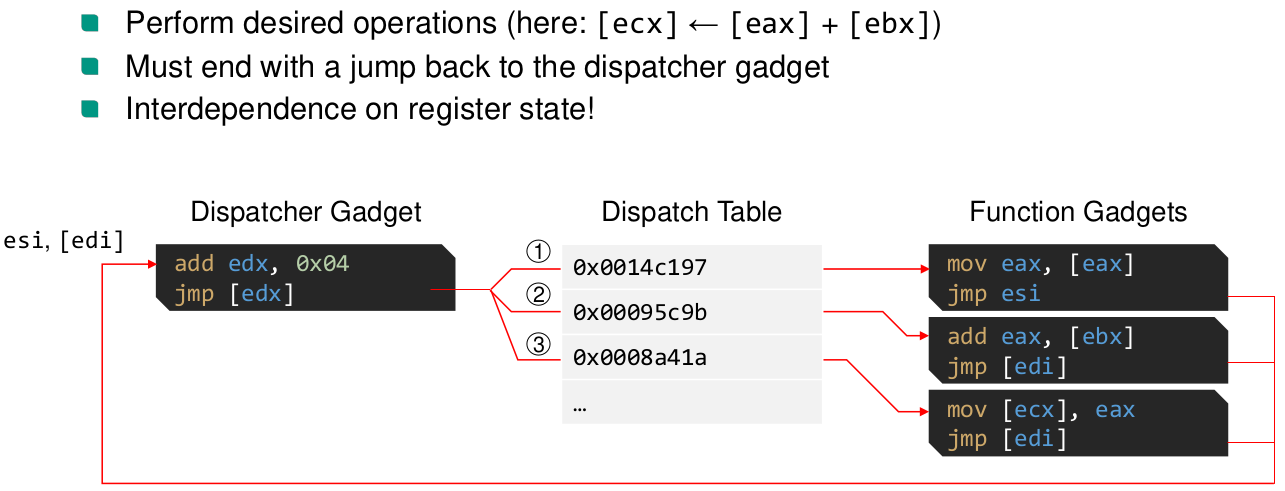Click the circled number 2 marker
This screenshot has height=491, width=1285.
click(539, 296)
